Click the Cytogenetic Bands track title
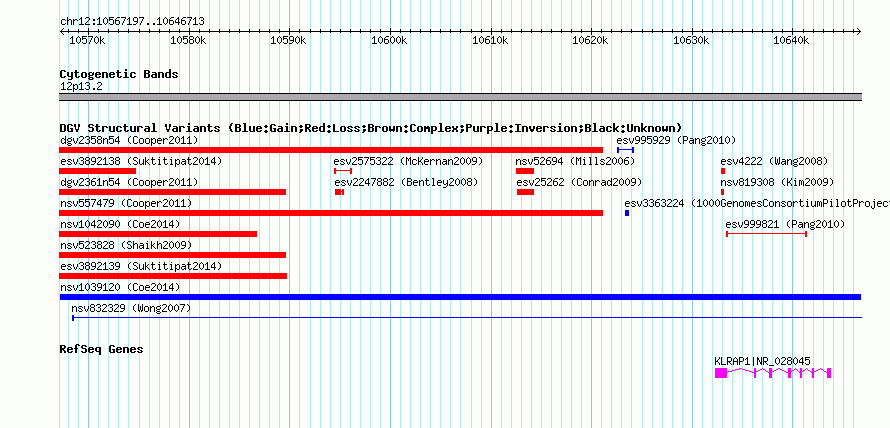The height and width of the screenshot is (428, 890). point(119,74)
